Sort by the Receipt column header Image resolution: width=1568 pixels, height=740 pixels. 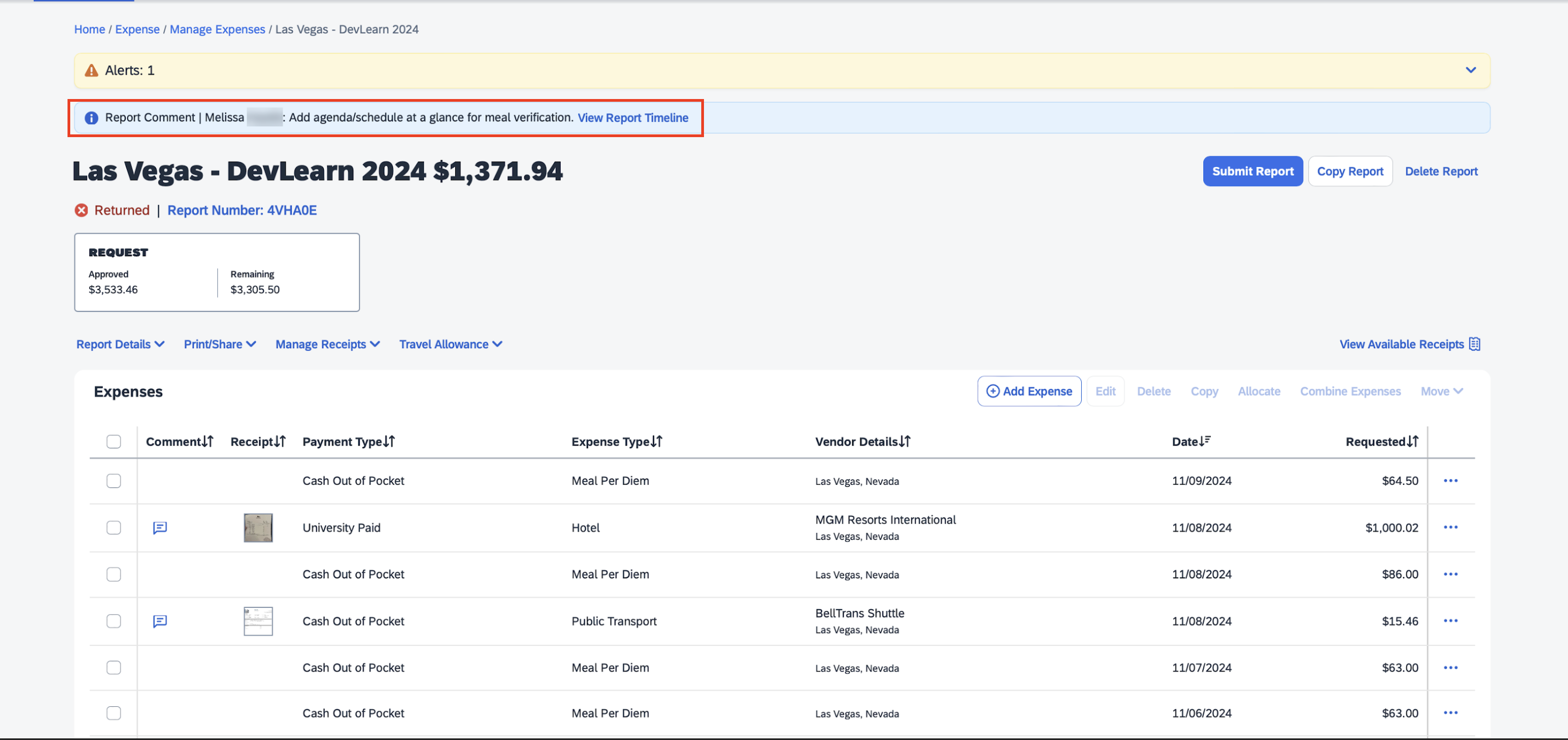pyautogui.click(x=258, y=442)
